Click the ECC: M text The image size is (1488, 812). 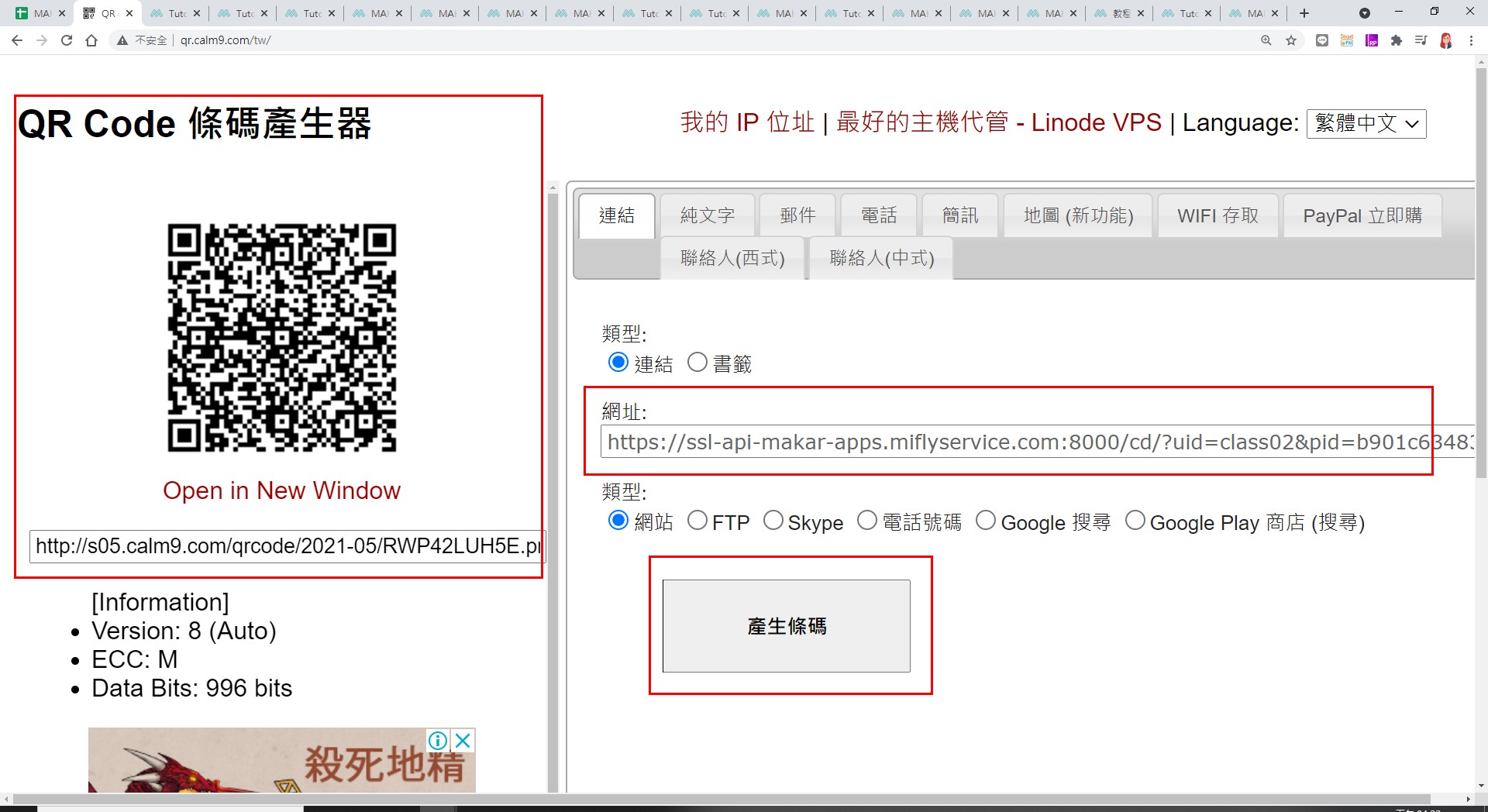(135, 659)
